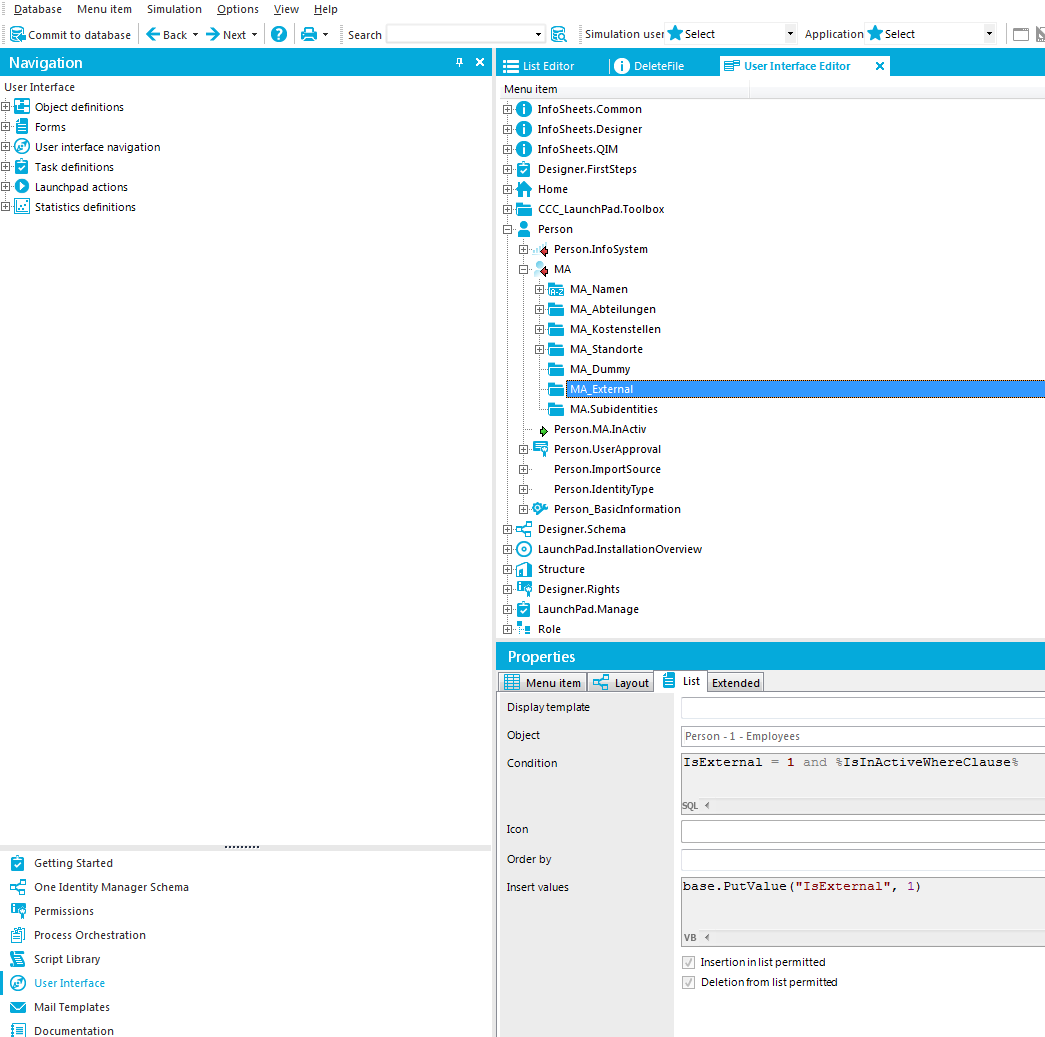1045x1037 pixels.
Task: Click the Home house icon in menu tree
Action: pyautogui.click(x=524, y=189)
